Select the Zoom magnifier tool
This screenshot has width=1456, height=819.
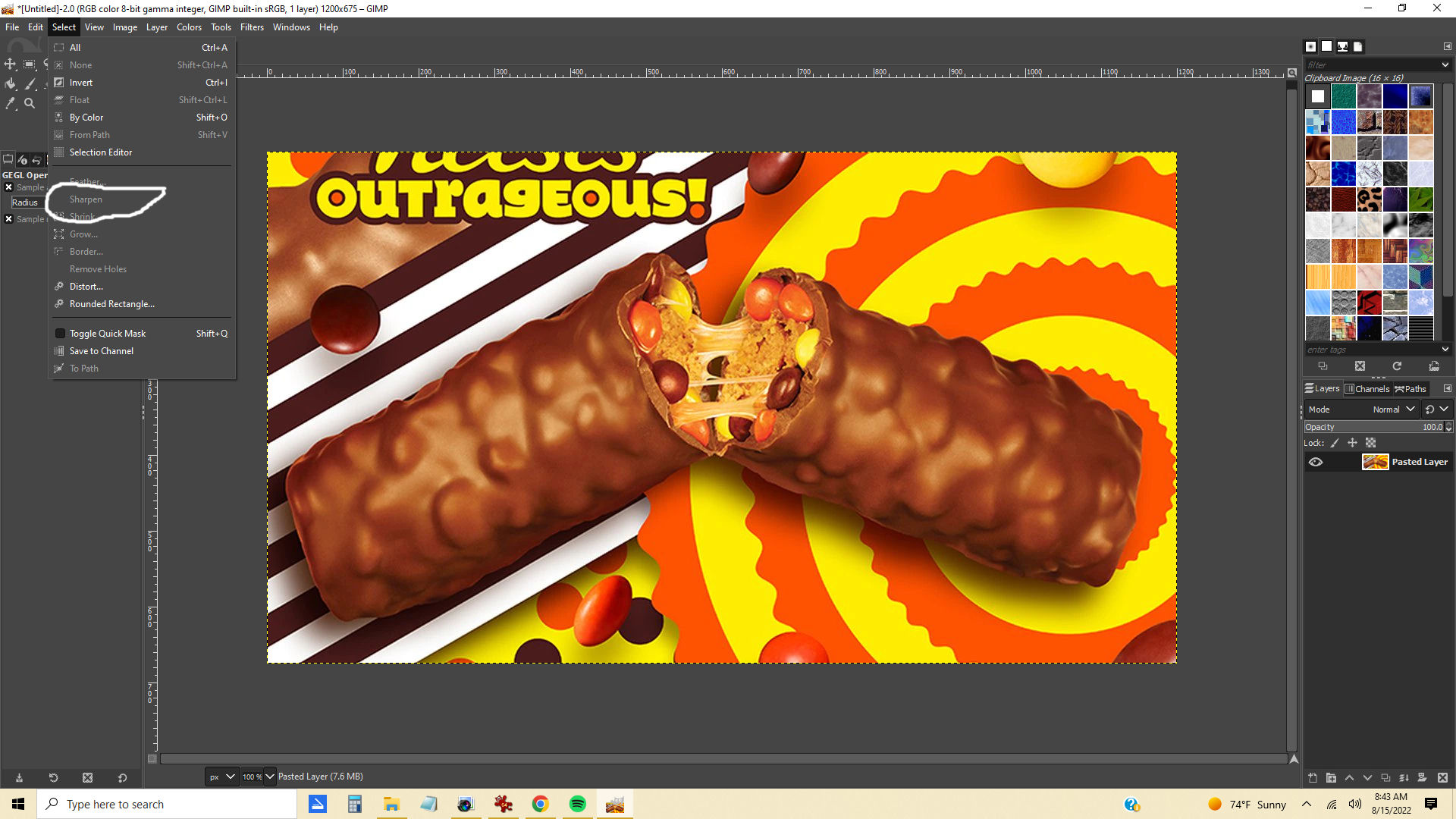(x=30, y=103)
